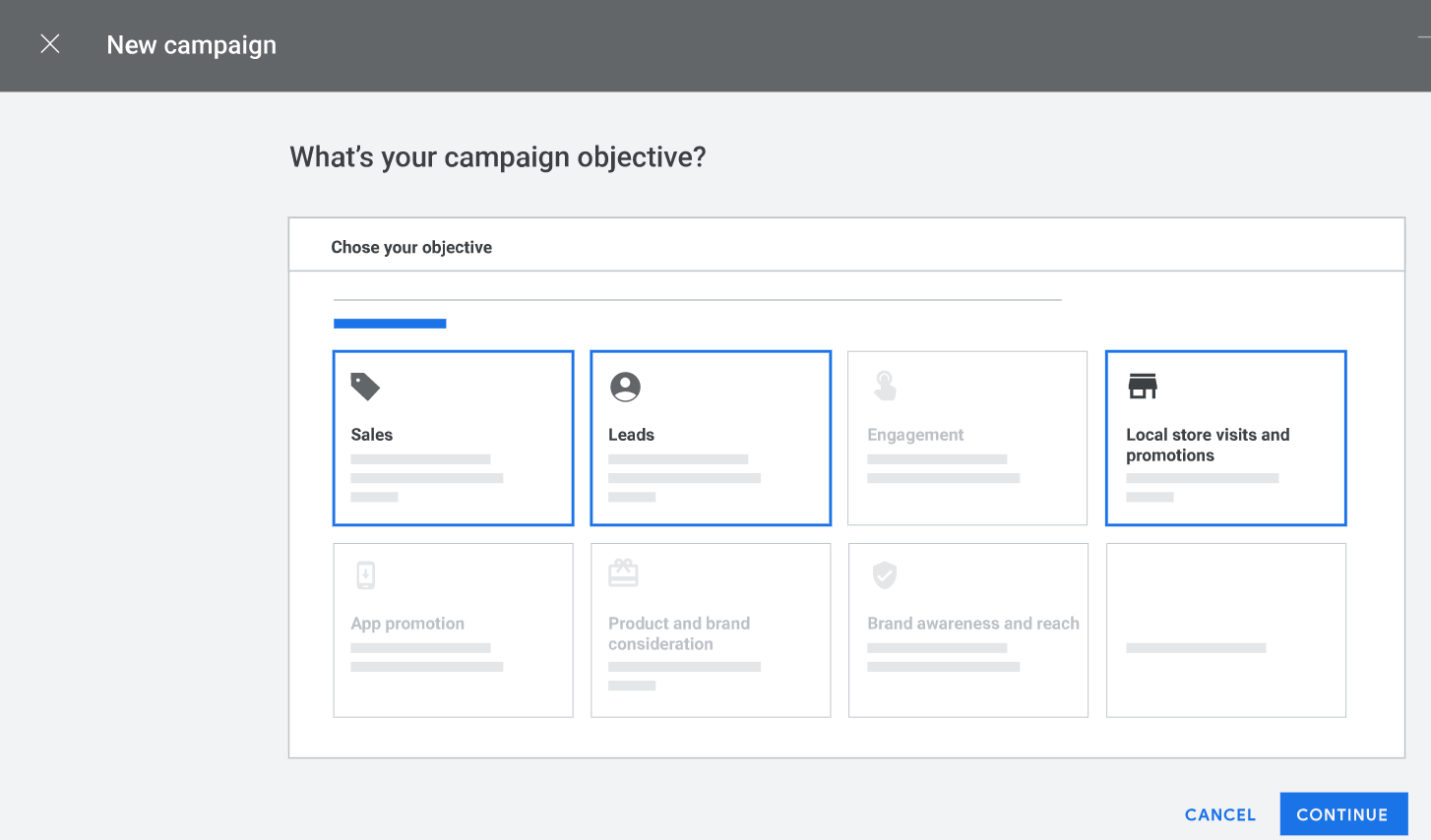Pick the Brand awareness and reach label
The image size is (1431, 840).
click(x=972, y=624)
